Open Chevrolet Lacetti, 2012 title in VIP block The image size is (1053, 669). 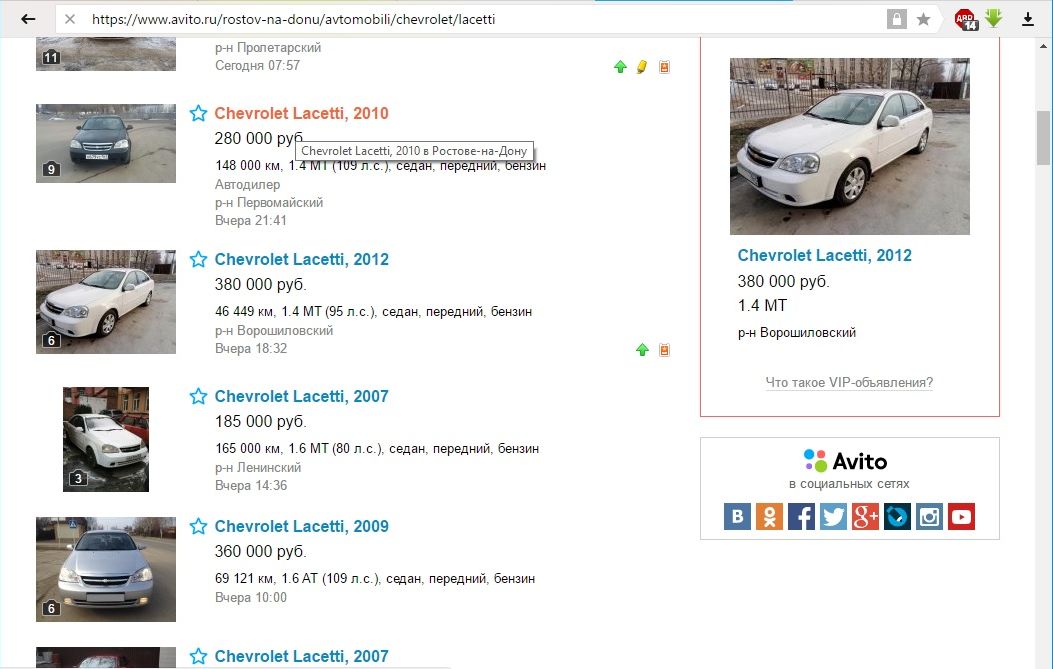coord(825,255)
